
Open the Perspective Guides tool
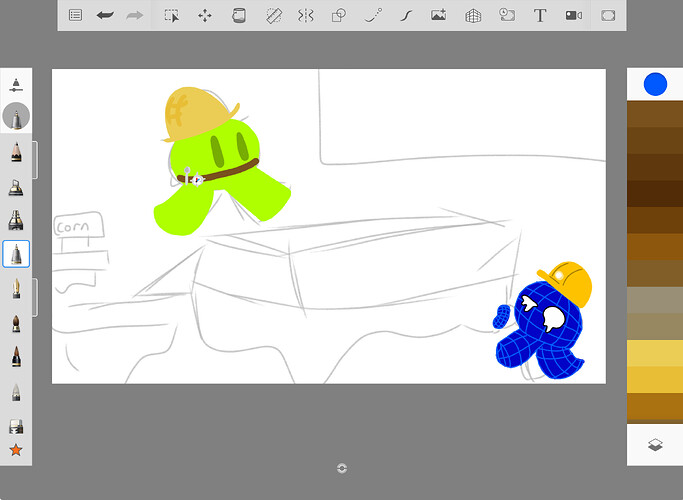[x=473, y=15]
